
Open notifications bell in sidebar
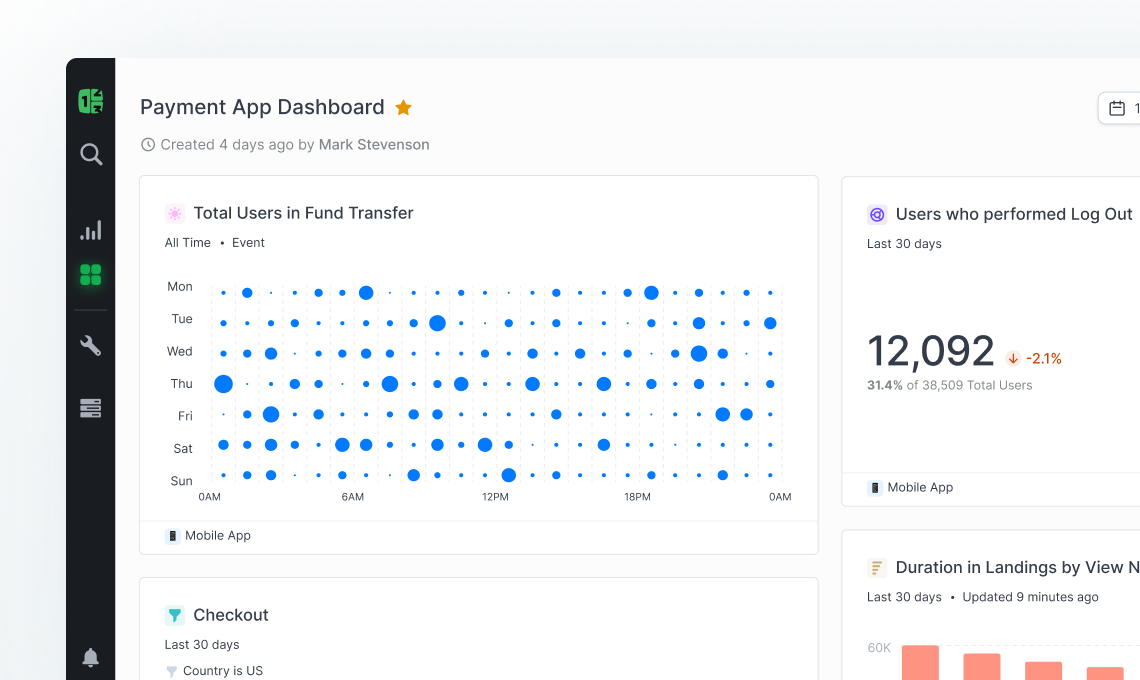coord(91,657)
